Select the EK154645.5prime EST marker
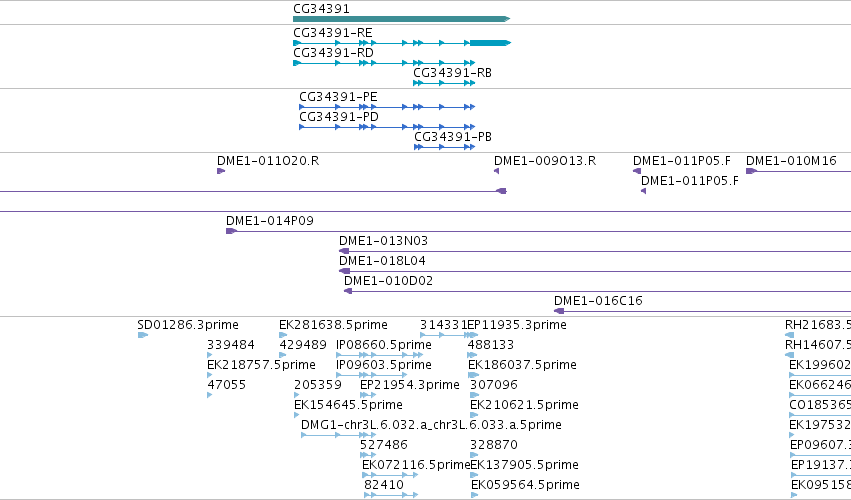 [296, 415]
